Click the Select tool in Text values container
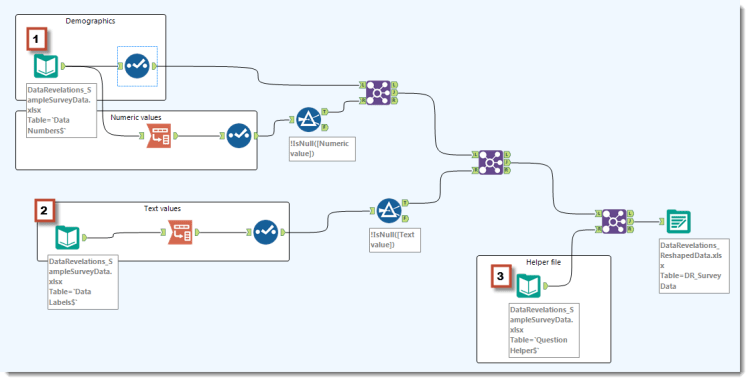This screenshot has width=750, height=382. (266, 232)
